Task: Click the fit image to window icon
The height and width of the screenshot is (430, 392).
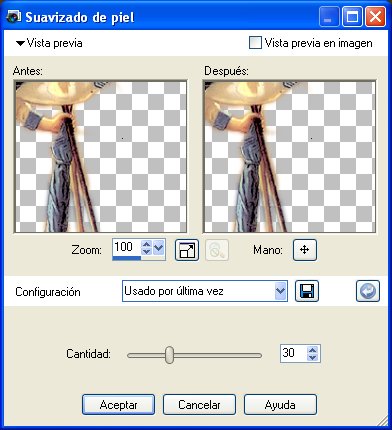Action: click(187, 250)
